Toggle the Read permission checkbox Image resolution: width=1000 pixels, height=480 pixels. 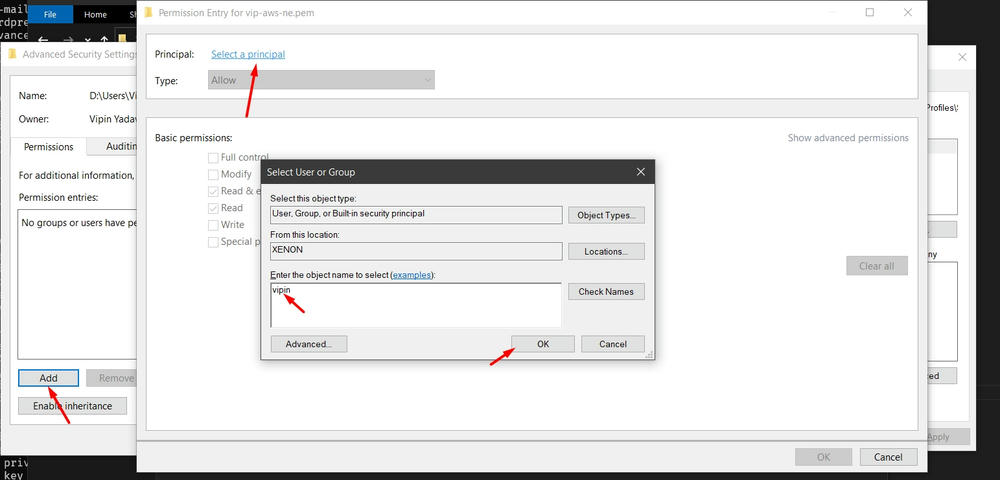(x=213, y=208)
